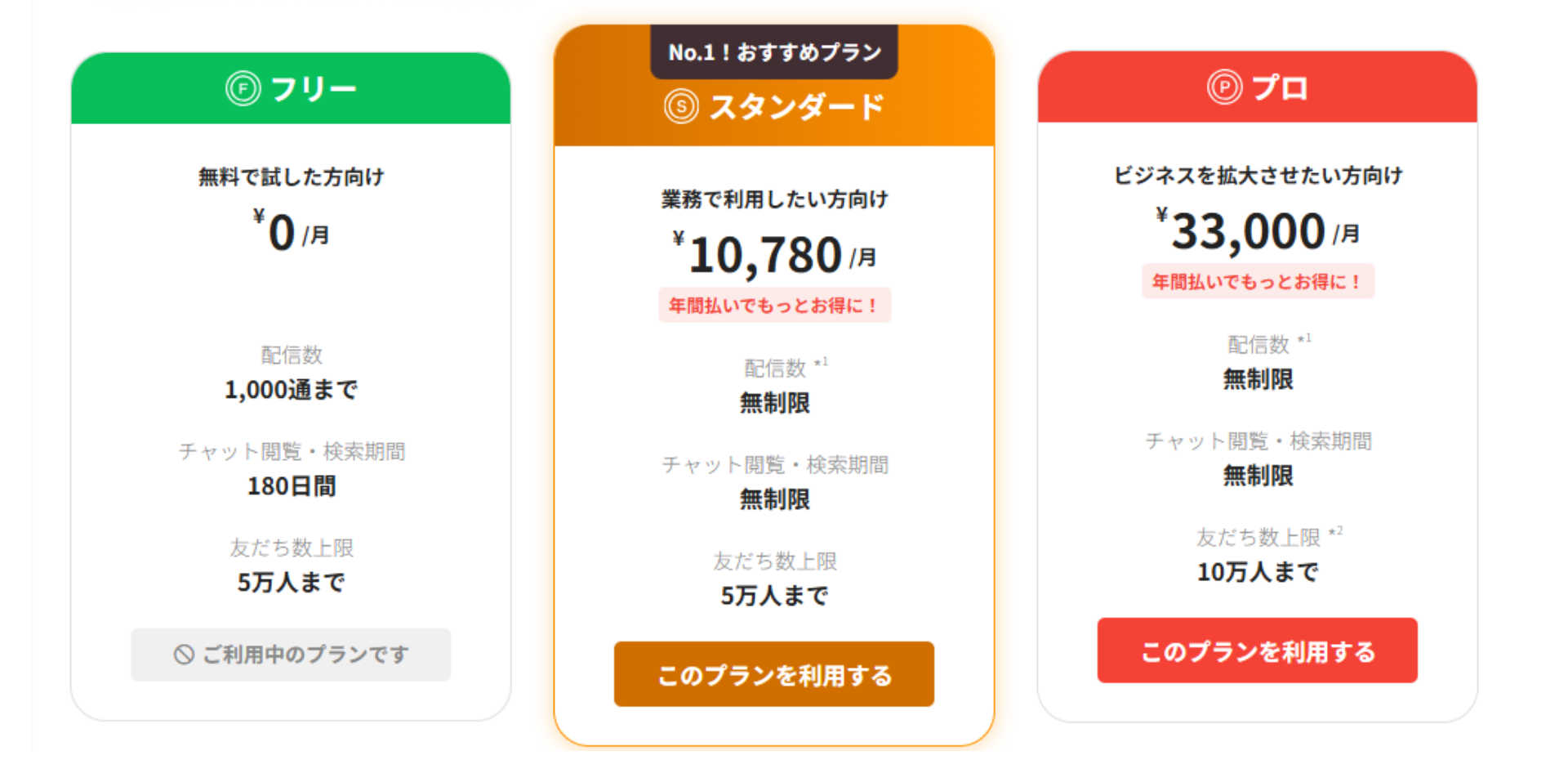
Task: Click 年間払いでもっとお得に！ under the Pro price
Action: point(1258,282)
